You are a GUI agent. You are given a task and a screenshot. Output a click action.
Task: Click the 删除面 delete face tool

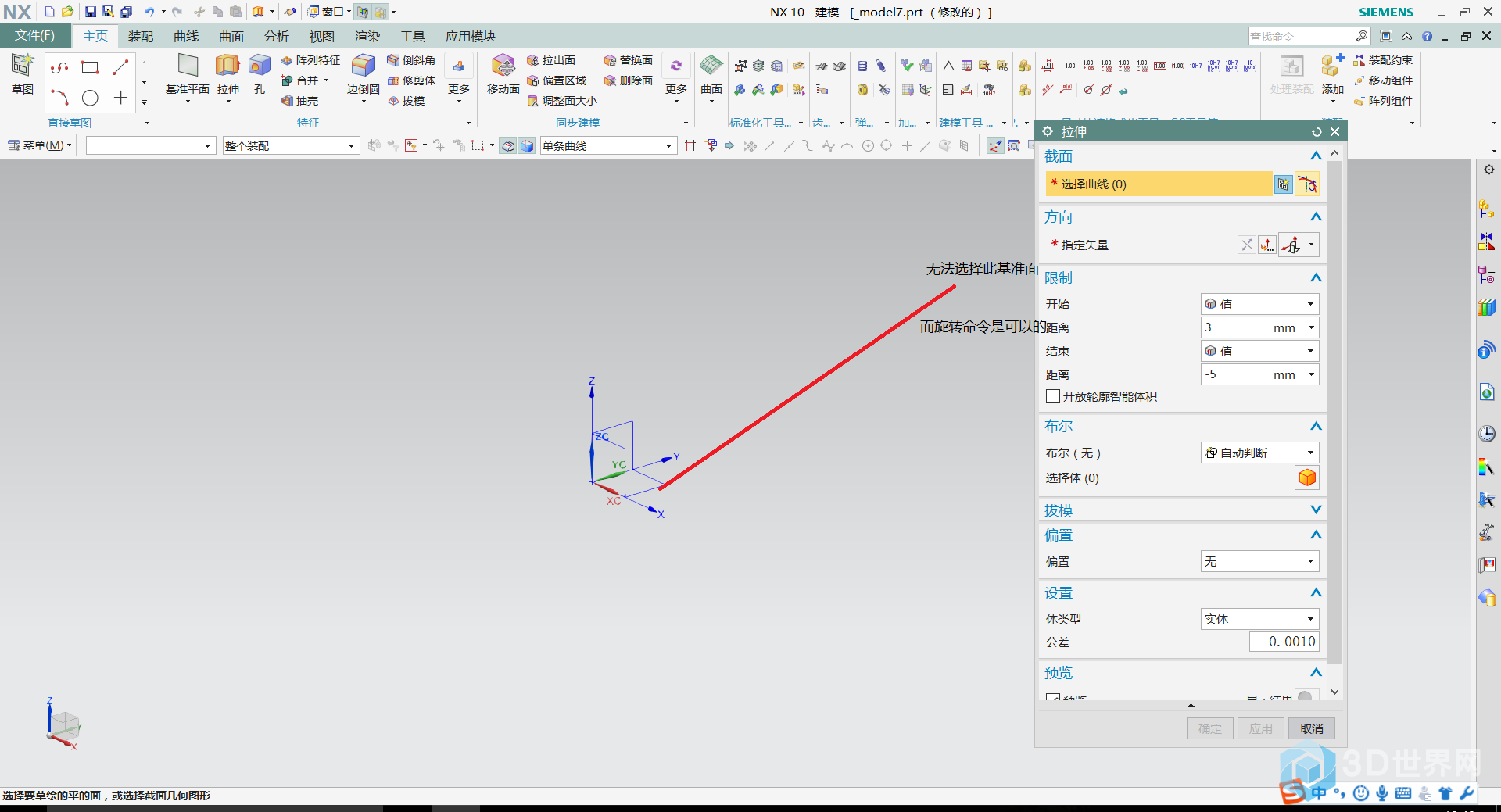(x=629, y=80)
